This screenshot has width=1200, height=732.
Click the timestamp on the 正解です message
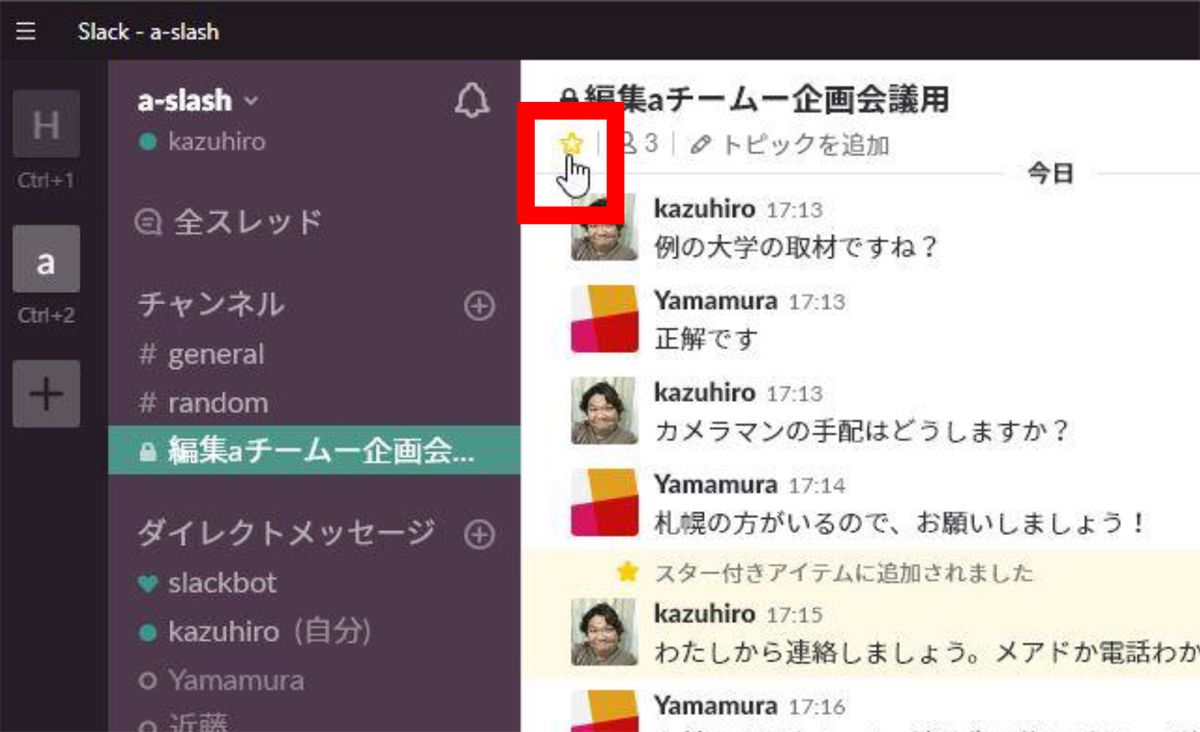pos(818,302)
